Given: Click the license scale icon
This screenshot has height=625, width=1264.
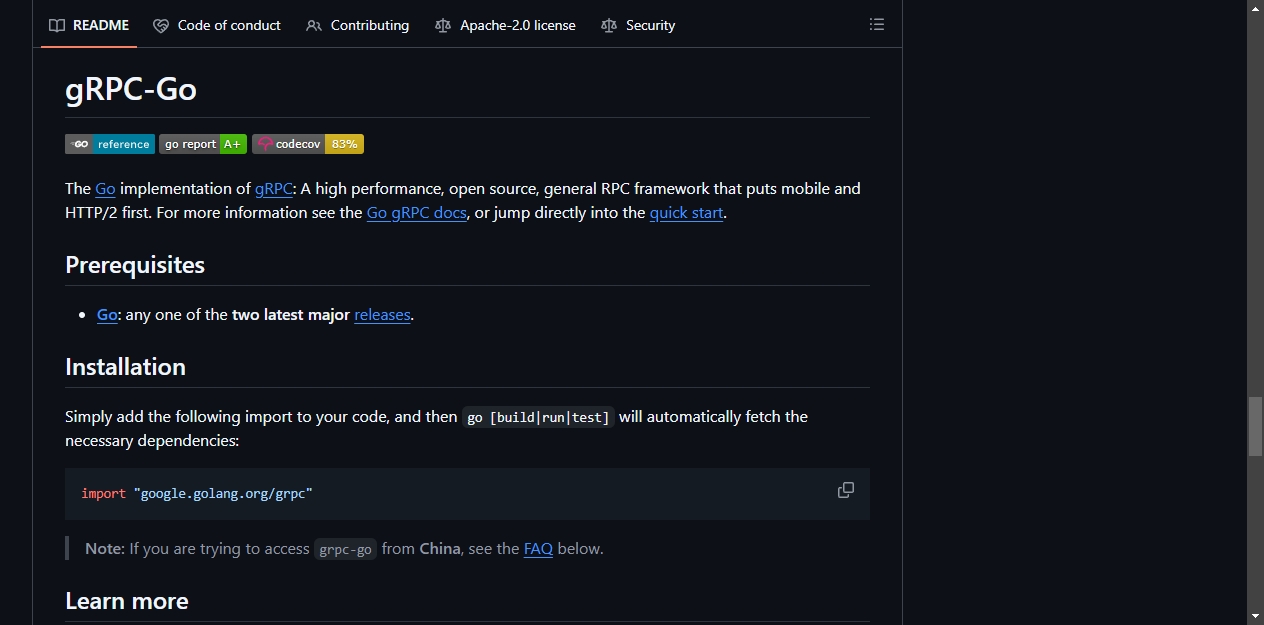Looking at the screenshot, I should (x=443, y=25).
